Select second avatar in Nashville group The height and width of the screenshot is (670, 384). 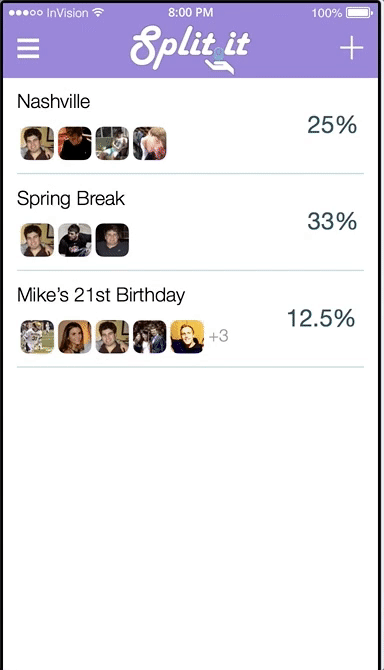(75, 144)
